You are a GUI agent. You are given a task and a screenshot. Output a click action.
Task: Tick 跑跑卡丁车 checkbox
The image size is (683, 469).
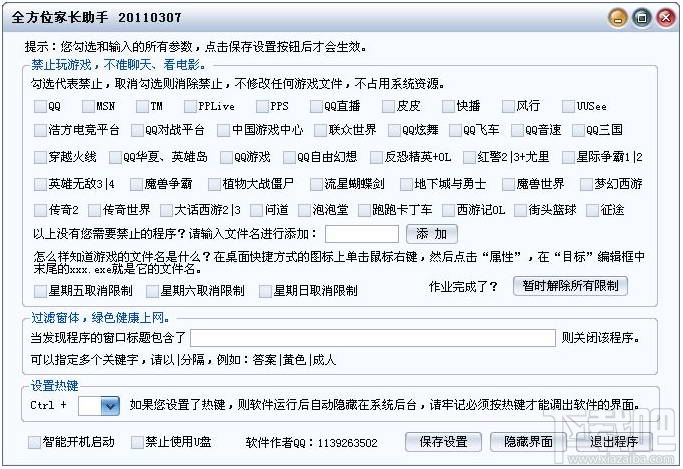click(x=364, y=210)
